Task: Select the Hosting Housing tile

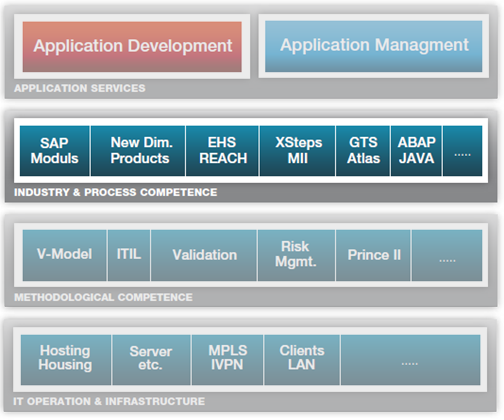Action: pos(66,360)
